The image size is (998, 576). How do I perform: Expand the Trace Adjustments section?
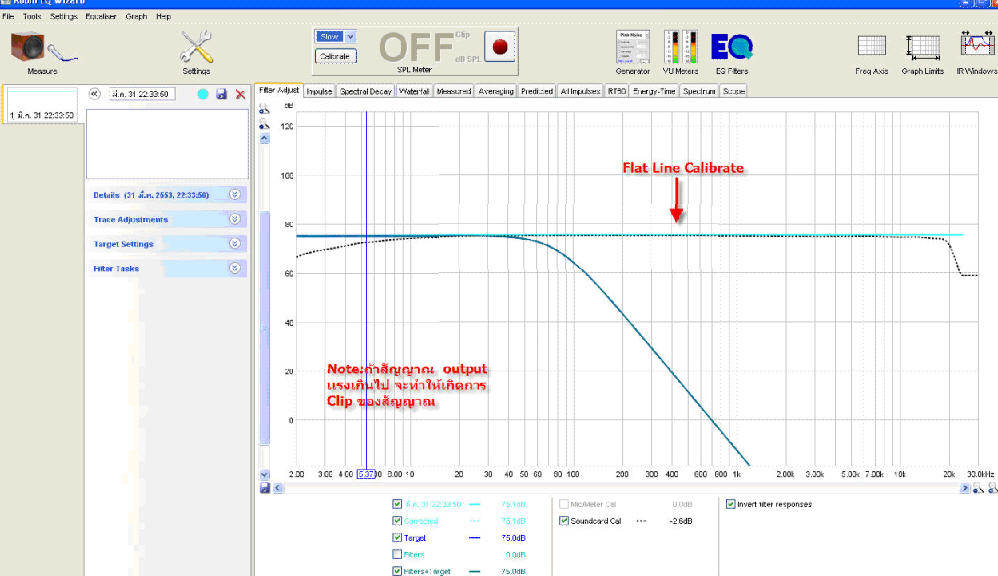(x=235, y=219)
